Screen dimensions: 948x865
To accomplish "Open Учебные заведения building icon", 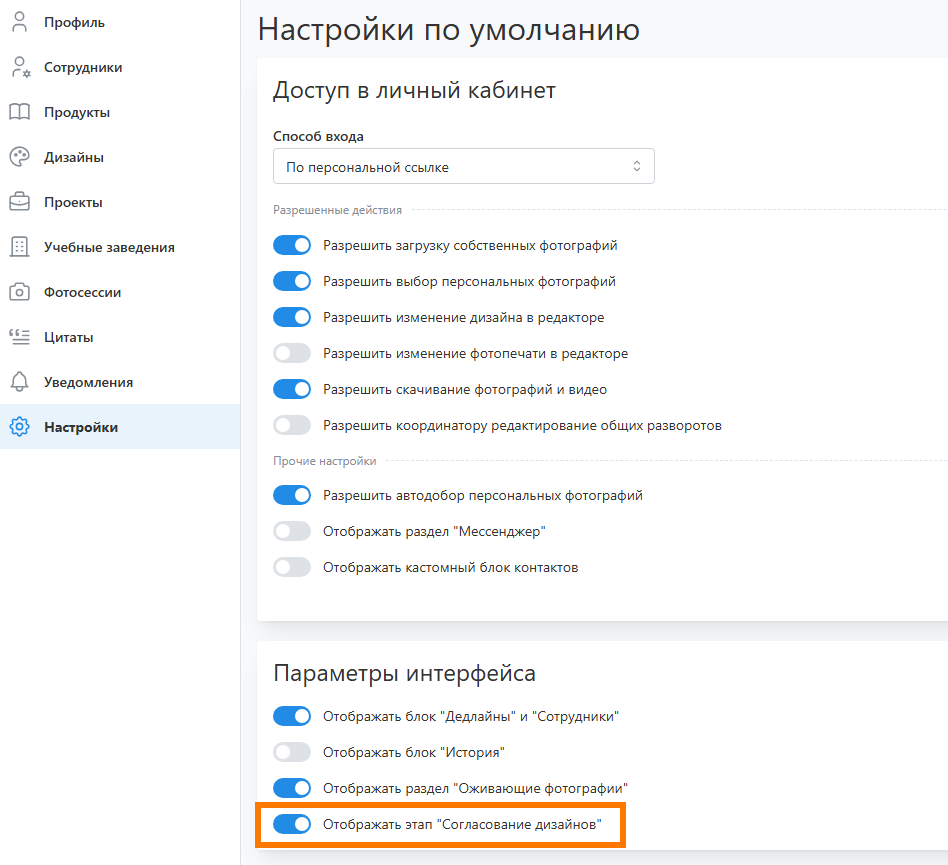I will coord(19,247).
